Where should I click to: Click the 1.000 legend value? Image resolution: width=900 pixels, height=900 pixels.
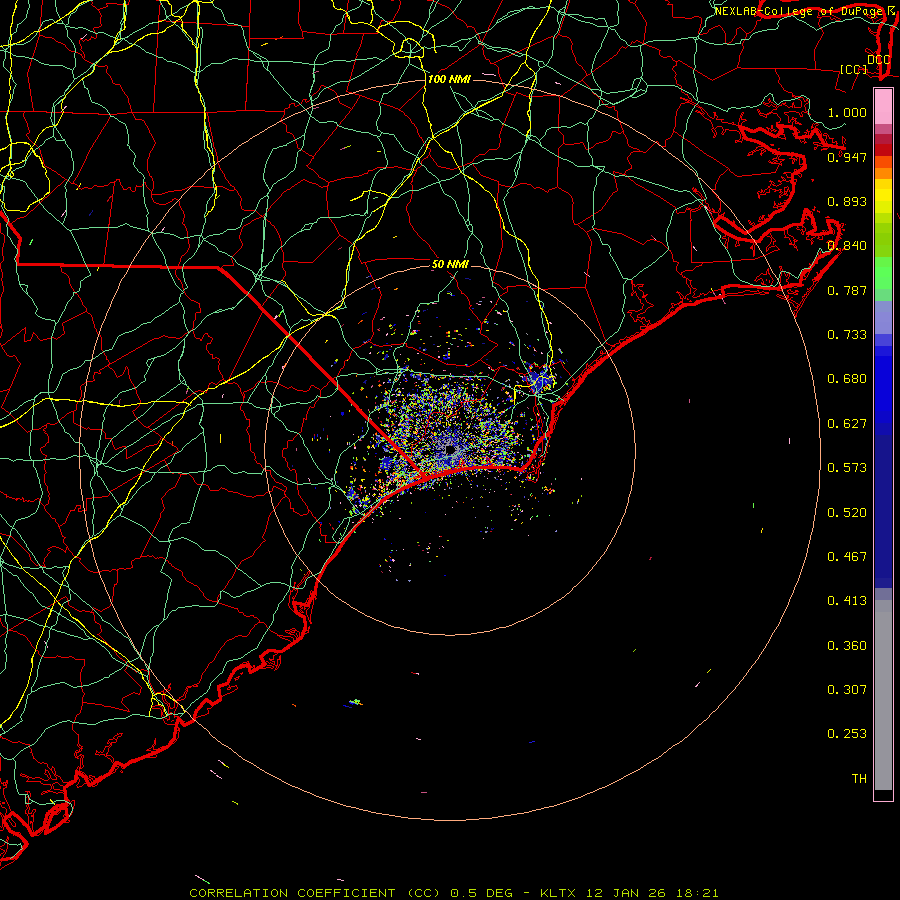[847, 112]
